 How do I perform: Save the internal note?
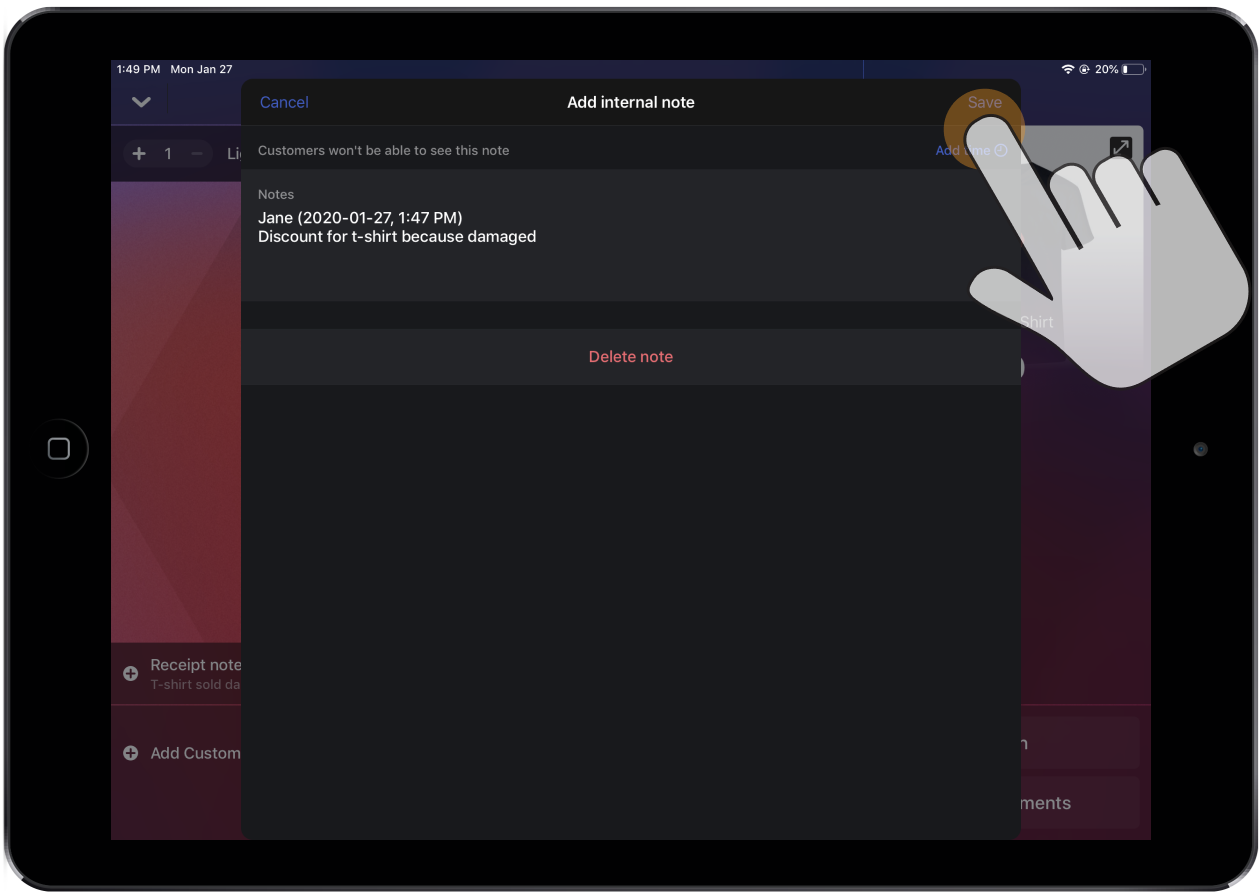tap(984, 102)
